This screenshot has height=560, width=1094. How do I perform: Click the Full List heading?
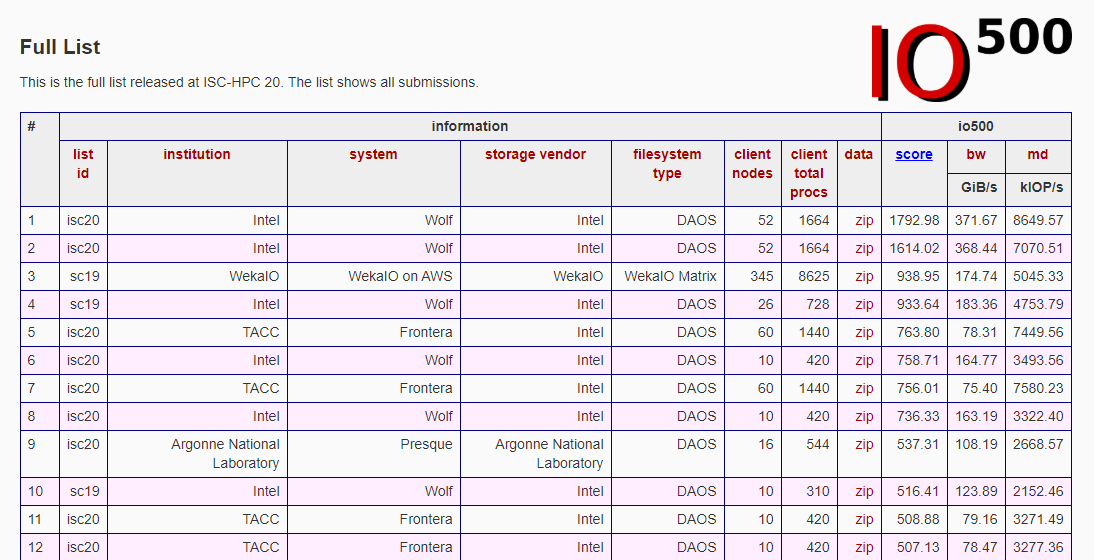(x=60, y=47)
